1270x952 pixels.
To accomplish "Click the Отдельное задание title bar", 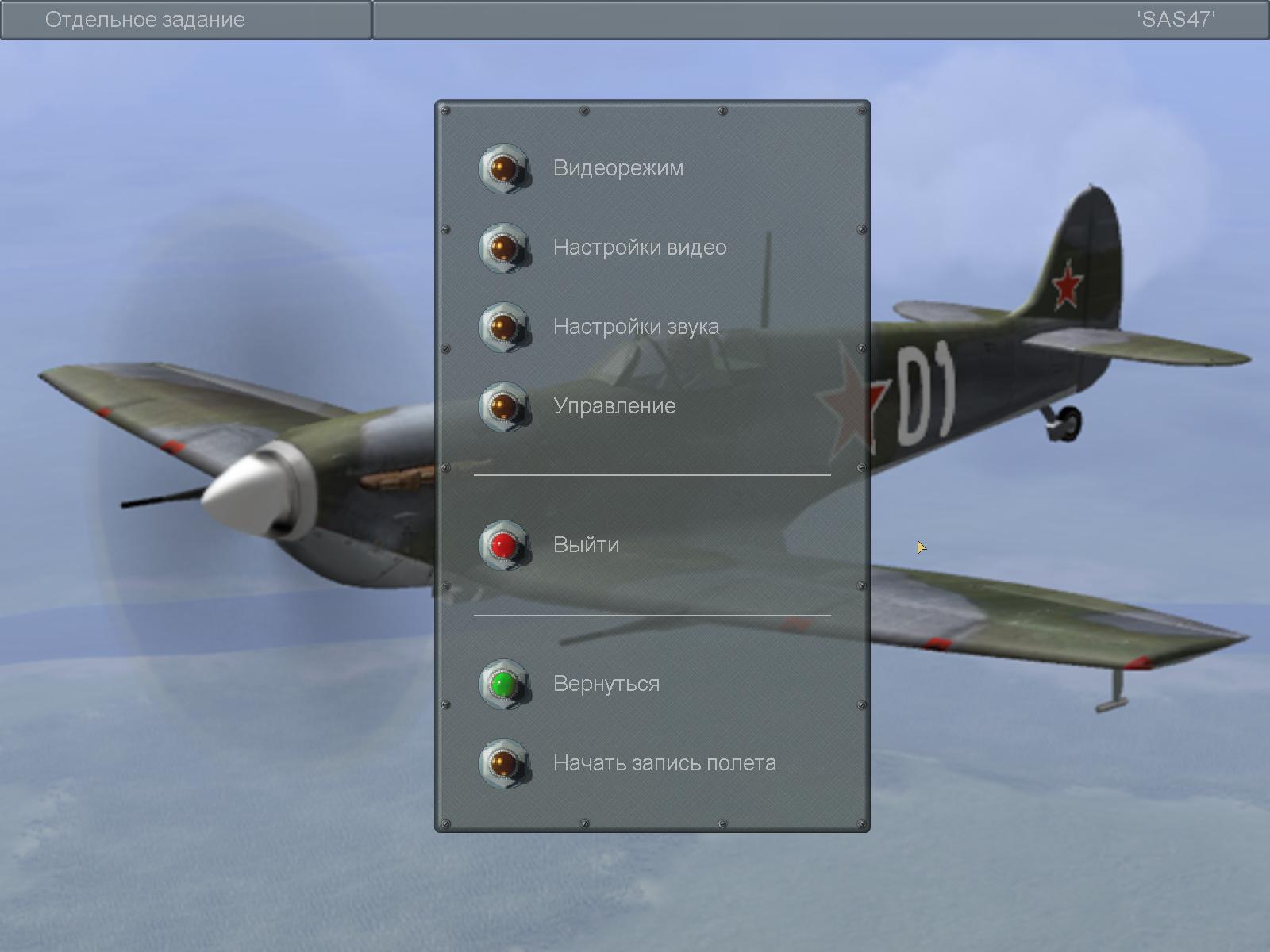I will click(186, 20).
